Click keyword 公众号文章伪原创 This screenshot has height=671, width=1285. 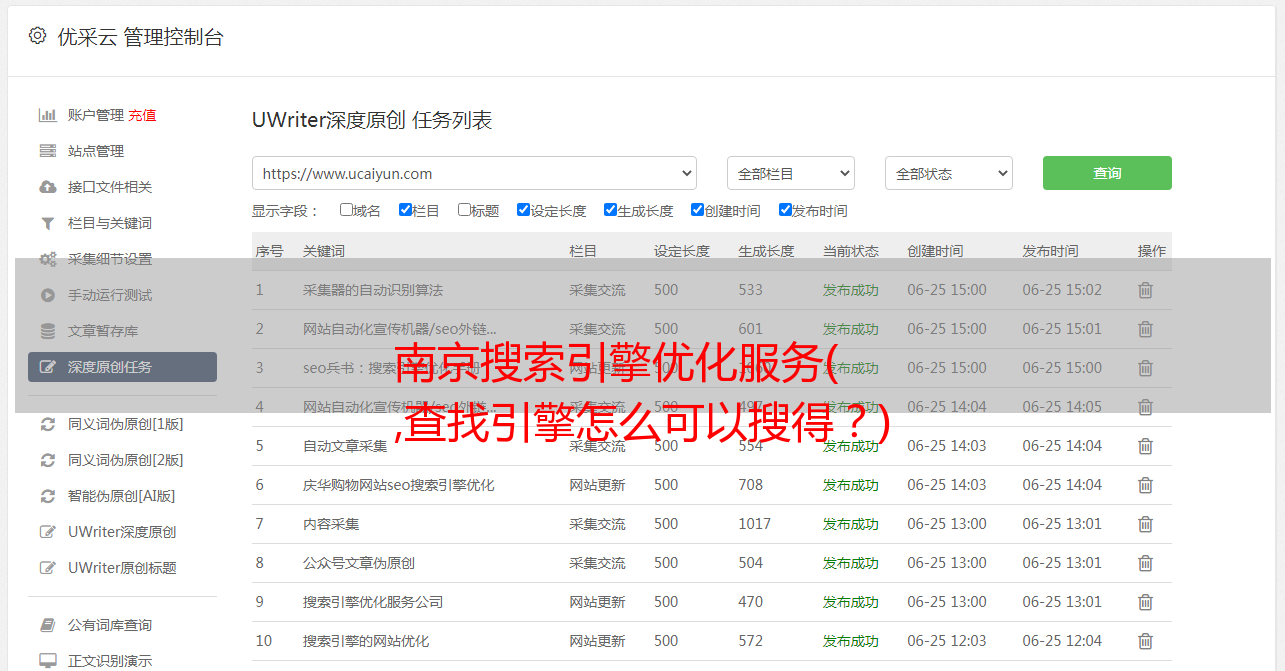click(359, 563)
